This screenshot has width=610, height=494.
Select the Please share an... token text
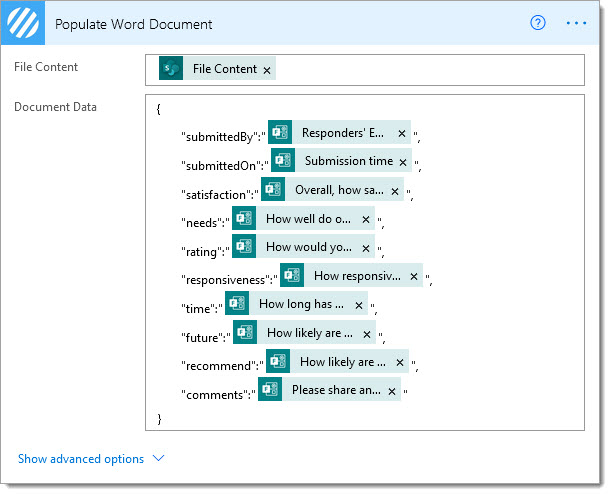click(x=337, y=390)
